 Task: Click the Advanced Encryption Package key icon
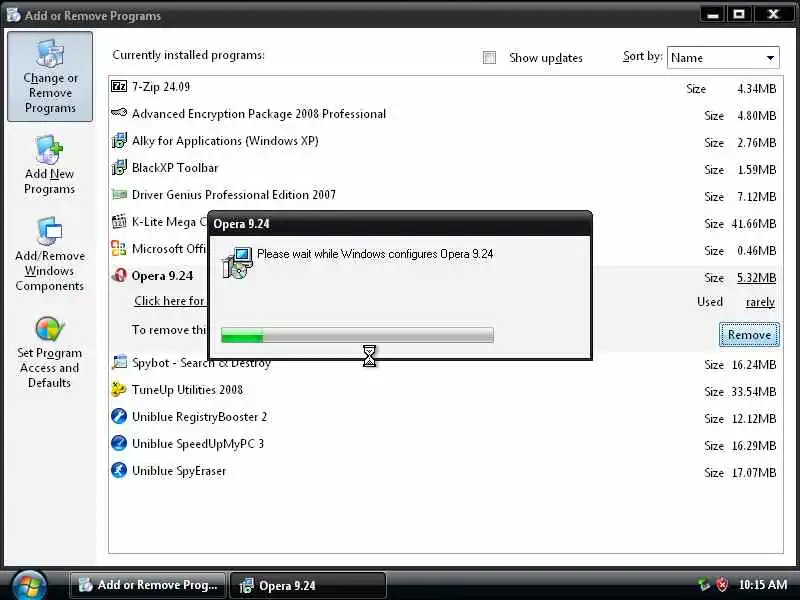pyautogui.click(x=119, y=113)
